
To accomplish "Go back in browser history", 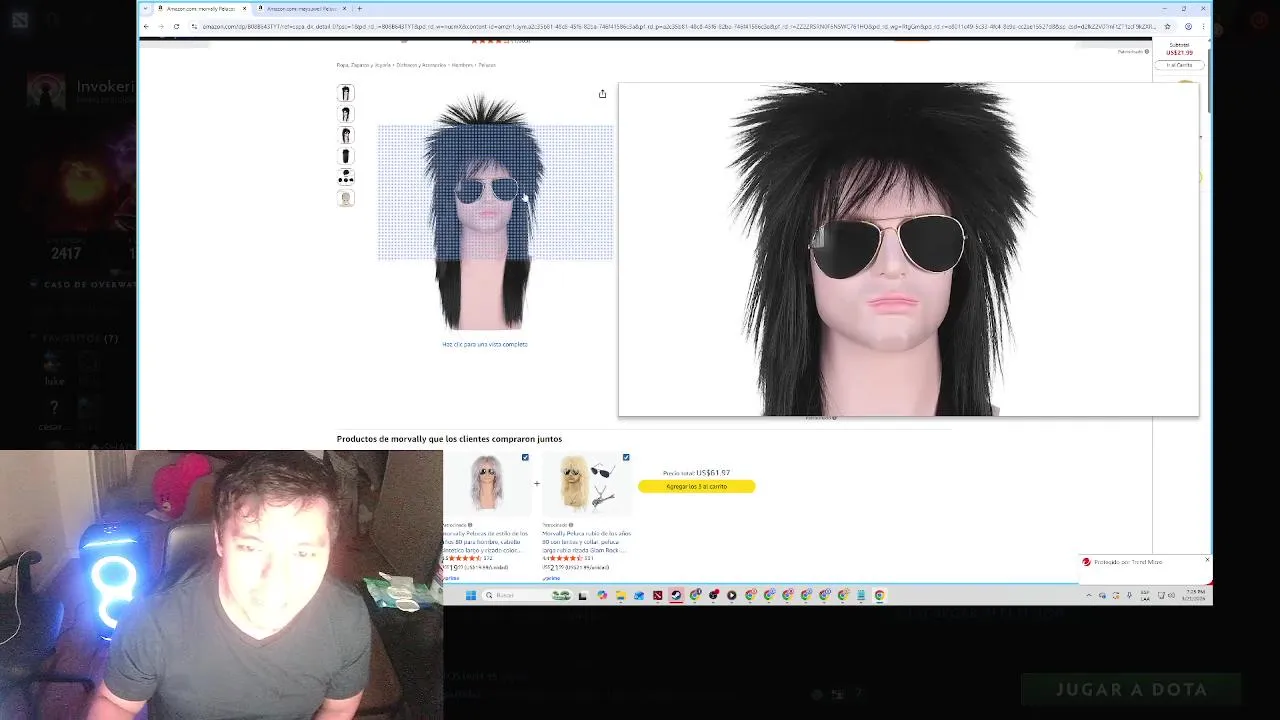I will (x=146, y=26).
